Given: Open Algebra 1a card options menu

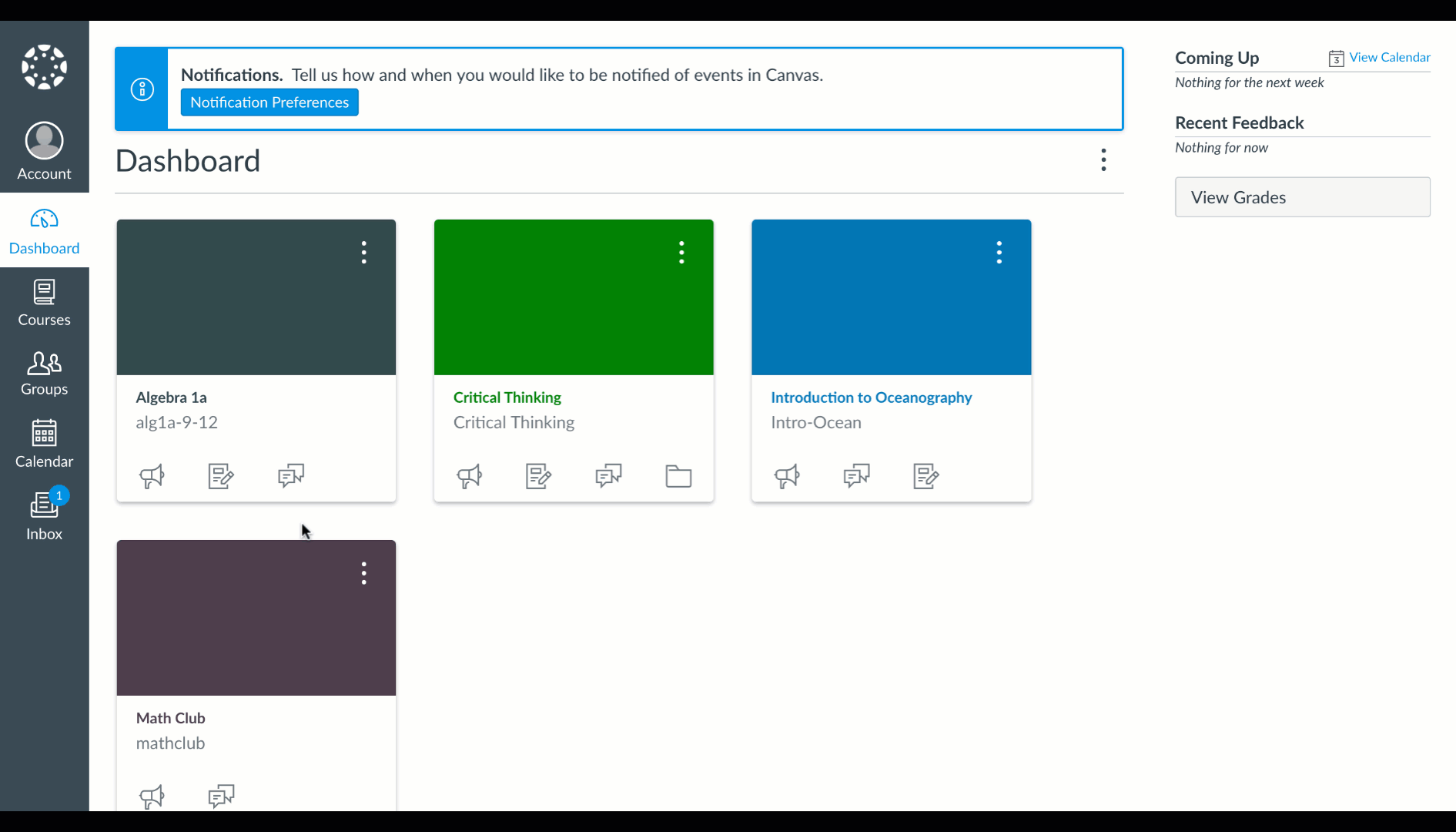Looking at the screenshot, I should click(x=364, y=253).
